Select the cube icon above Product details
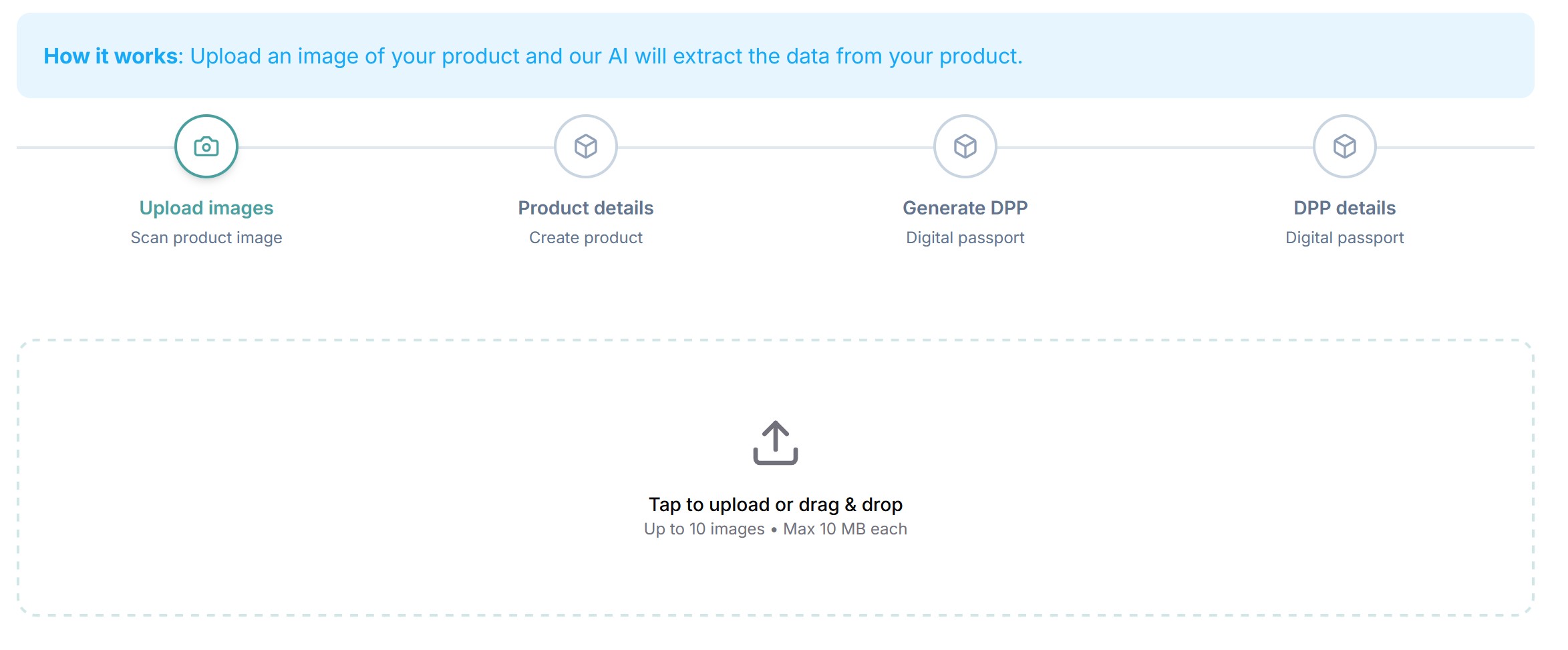This screenshot has width=1568, height=650. [586, 146]
